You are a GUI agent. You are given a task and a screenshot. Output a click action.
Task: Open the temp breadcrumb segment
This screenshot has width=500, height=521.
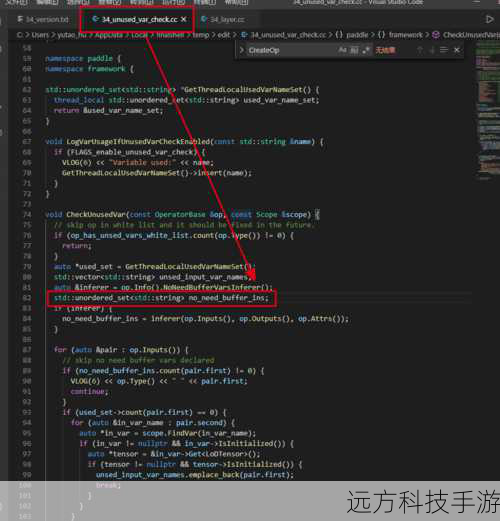click(201, 35)
